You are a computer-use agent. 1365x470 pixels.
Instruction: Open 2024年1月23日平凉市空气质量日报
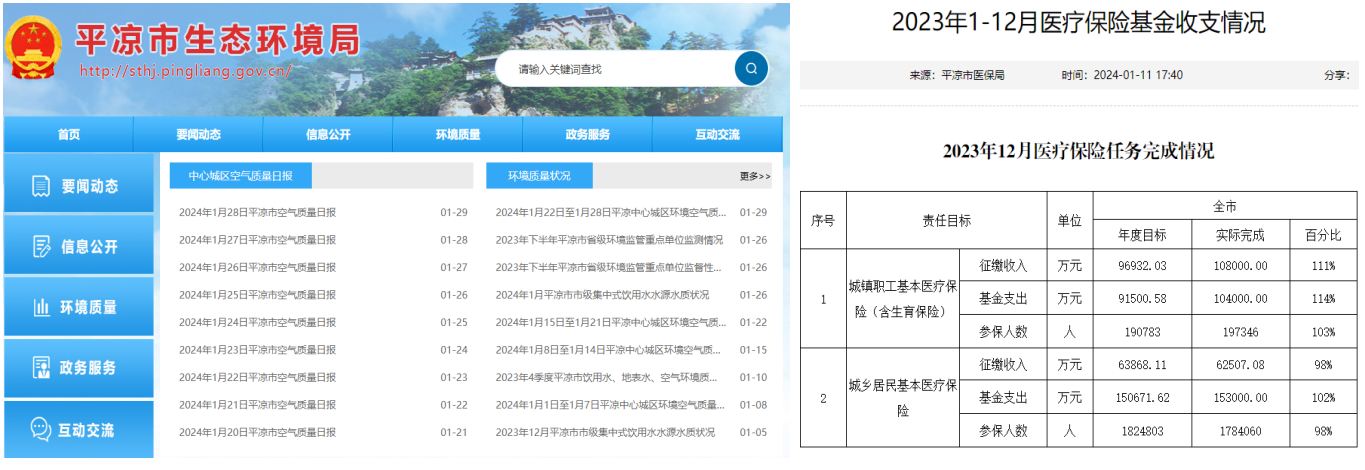(x=257, y=350)
